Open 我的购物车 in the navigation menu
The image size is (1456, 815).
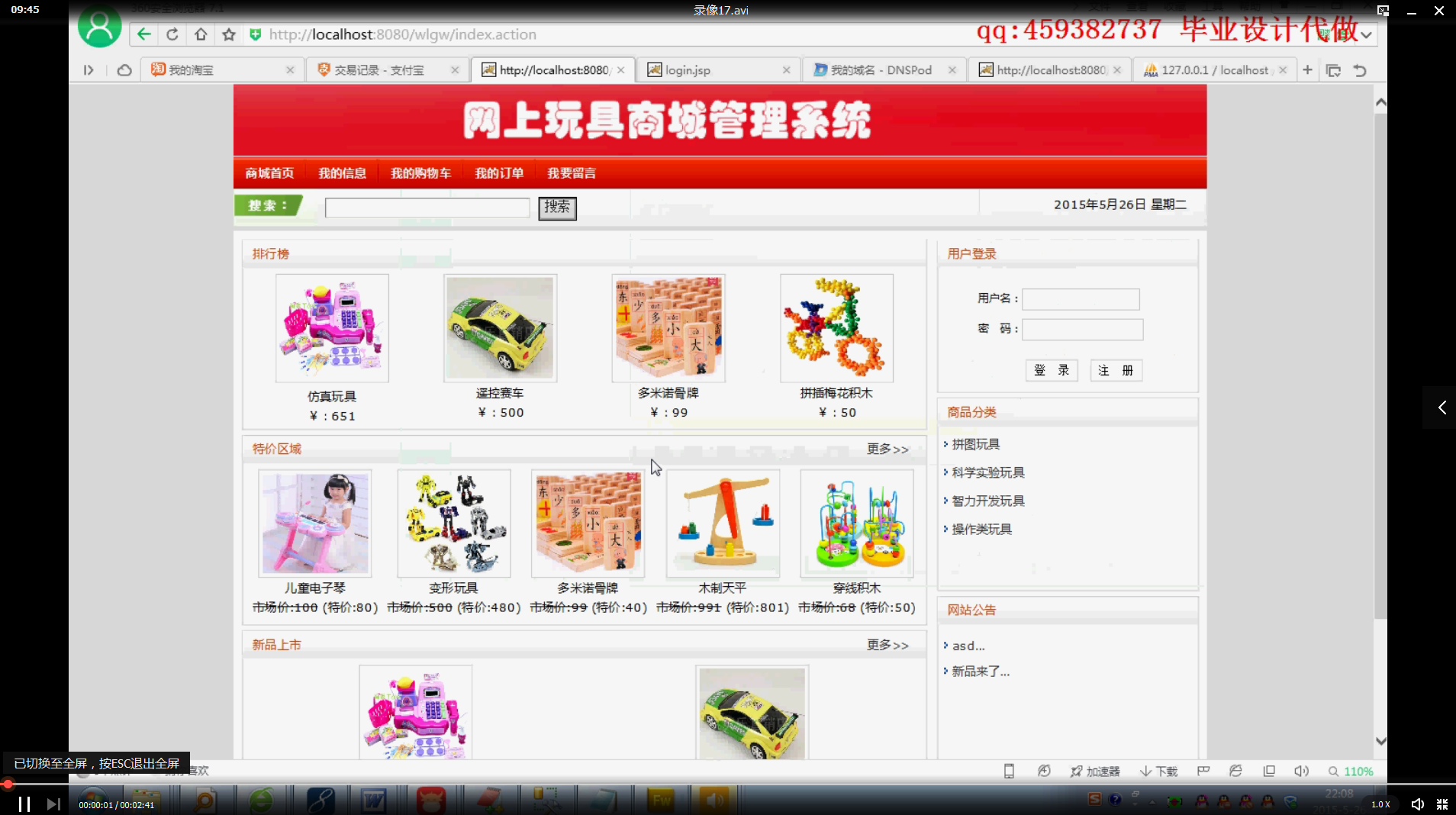[x=420, y=173]
